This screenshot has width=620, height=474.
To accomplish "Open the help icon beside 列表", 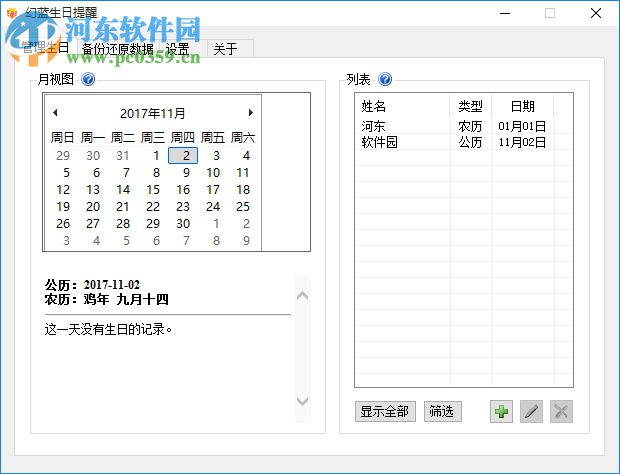I will (385, 79).
